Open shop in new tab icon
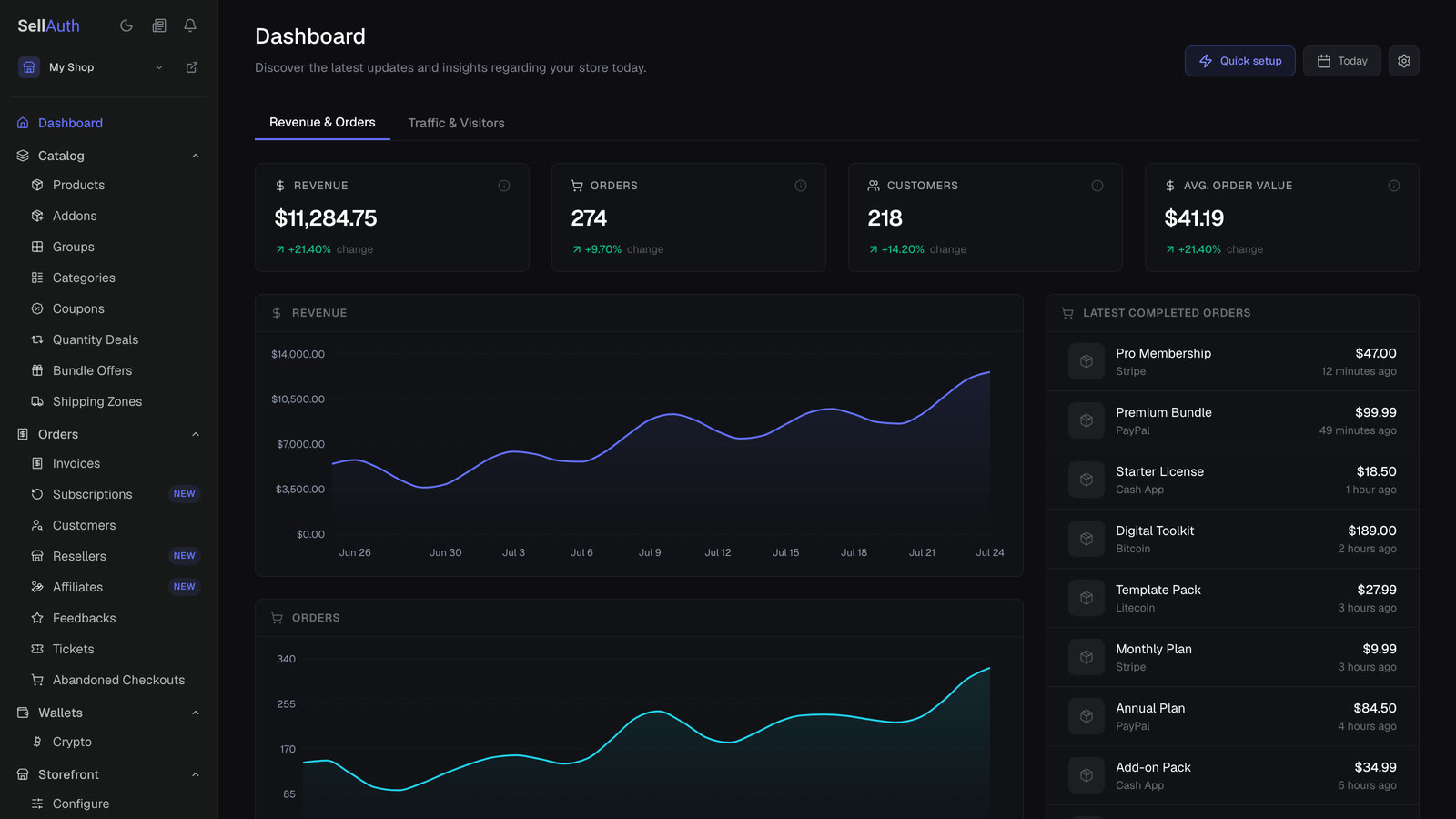This screenshot has width=1456, height=819. (192, 67)
